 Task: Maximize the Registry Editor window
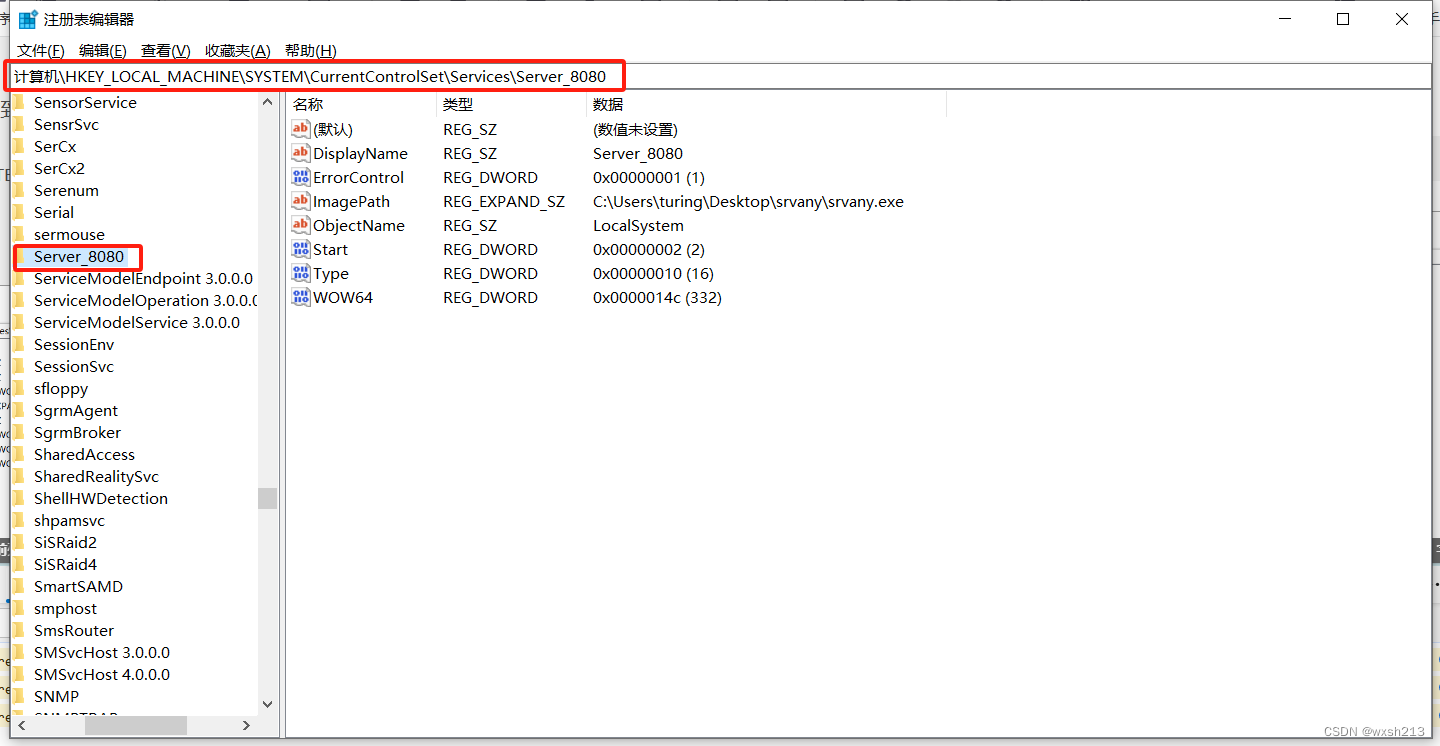coord(1343,19)
